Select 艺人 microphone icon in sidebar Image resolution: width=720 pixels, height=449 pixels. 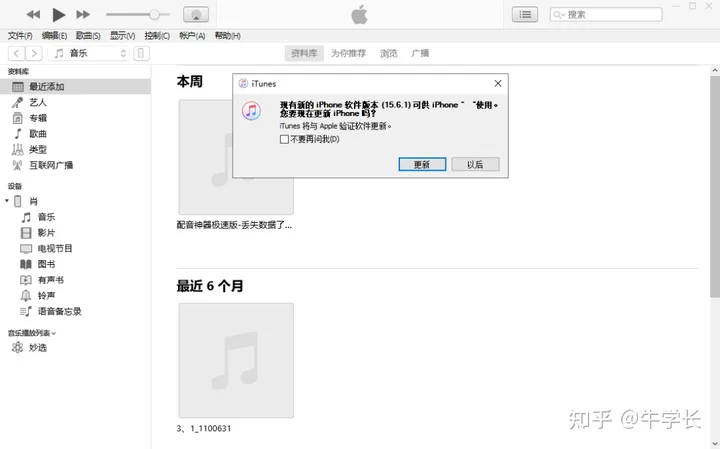click(17, 102)
